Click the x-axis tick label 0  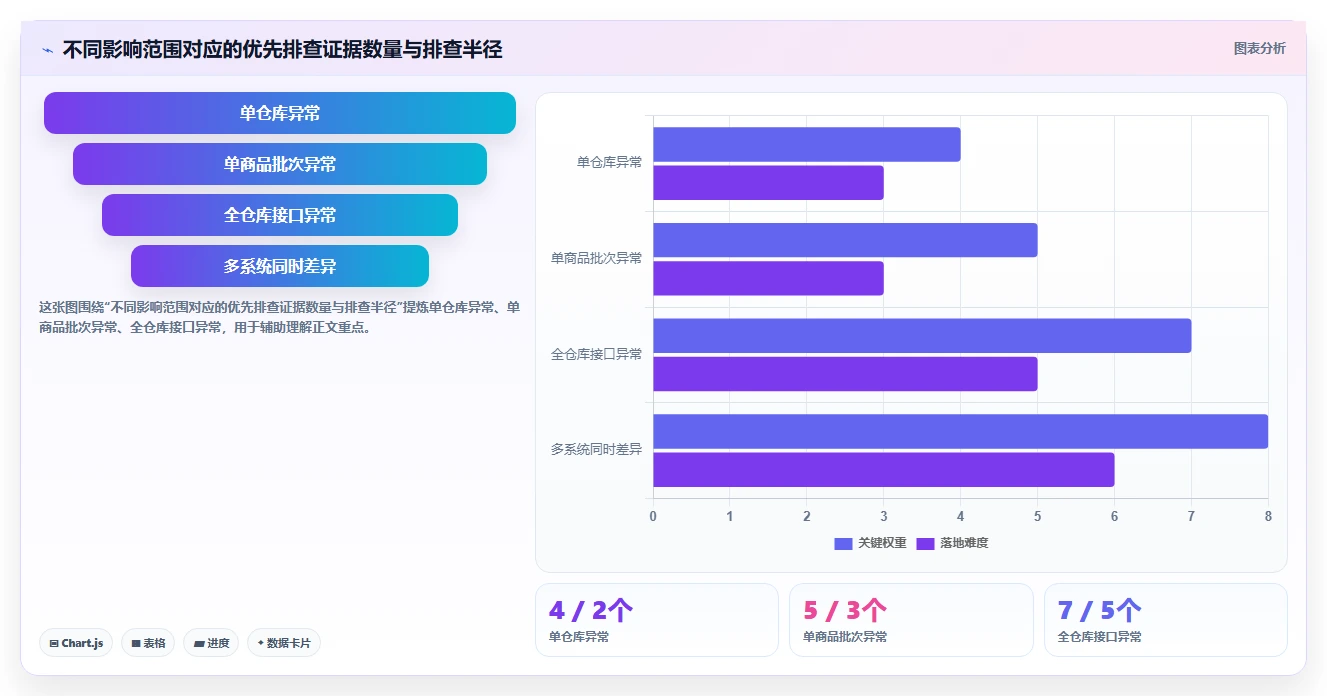click(653, 516)
